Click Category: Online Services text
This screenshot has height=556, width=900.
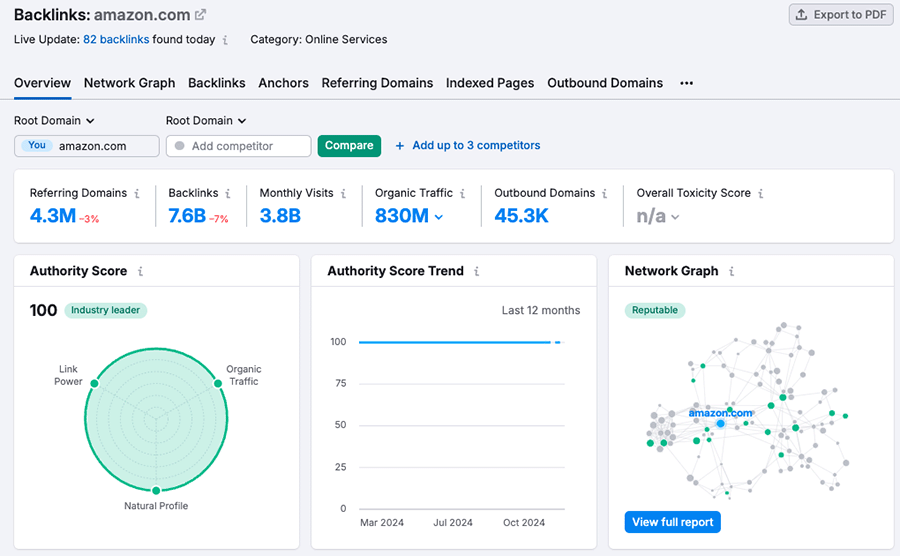point(319,40)
